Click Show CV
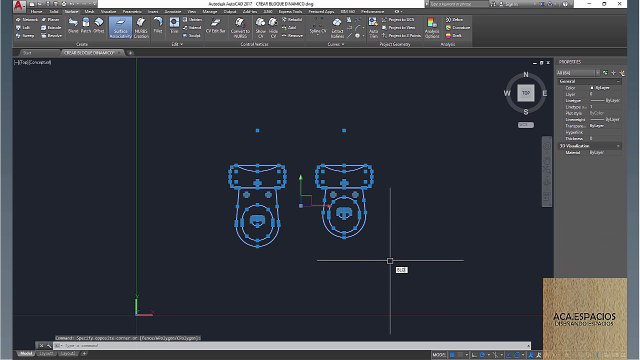 (260, 28)
